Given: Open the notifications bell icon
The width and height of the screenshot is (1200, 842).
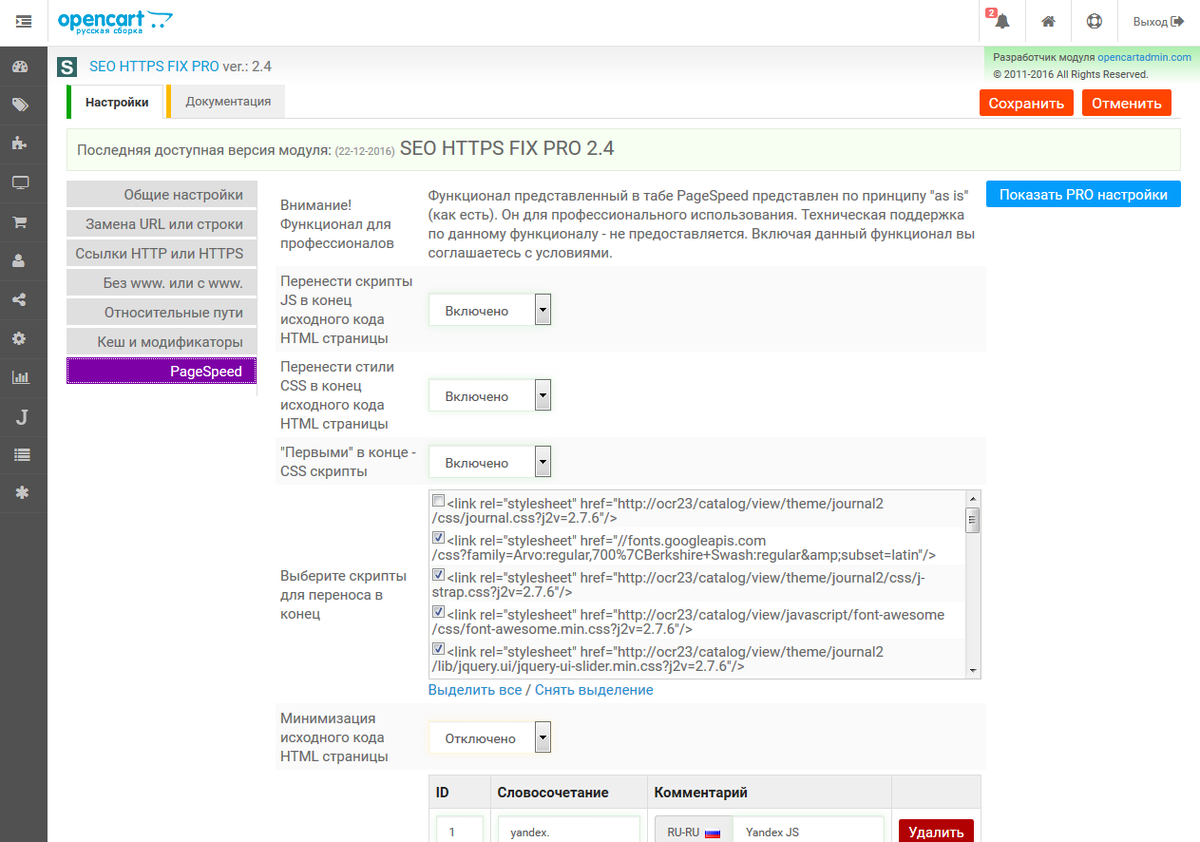Looking at the screenshot, I should click(1002, 21).
